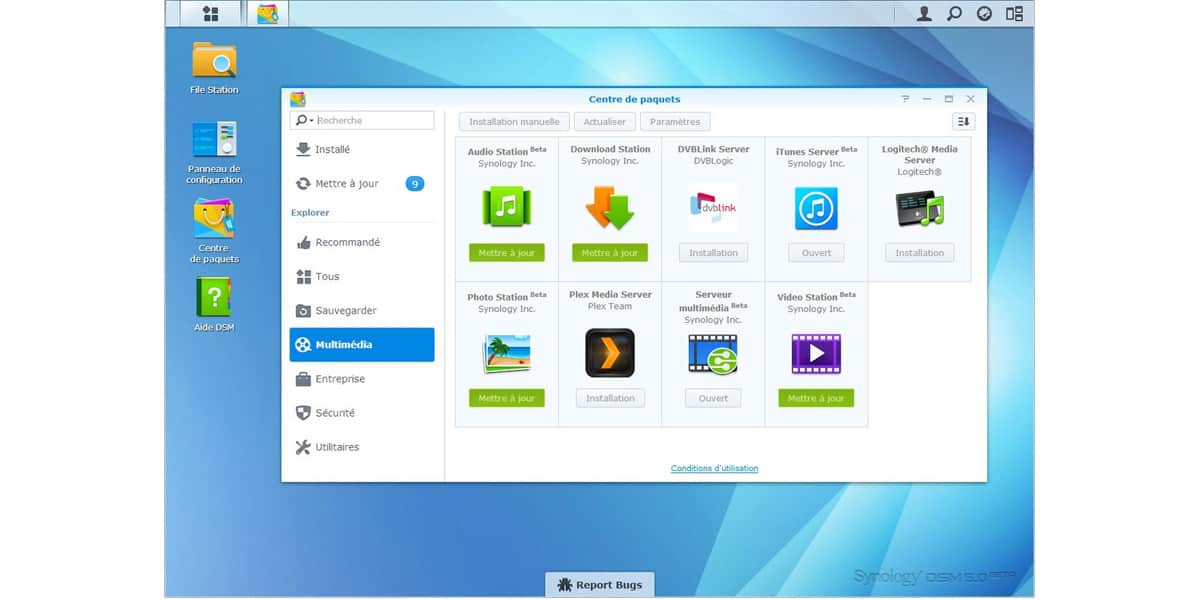The image size is (1200, 600).
Task: Update Photo Station with Mettre à jour
Action: [x=506, y=398]
